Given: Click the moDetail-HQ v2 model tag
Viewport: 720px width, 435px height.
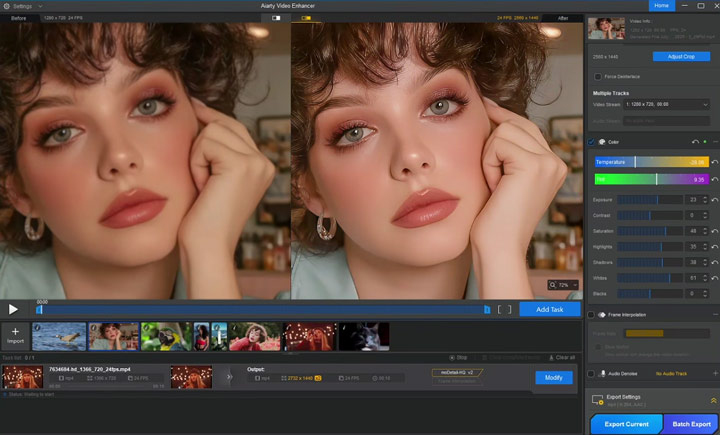Looking at the screenshot, I should click(457, 373).
